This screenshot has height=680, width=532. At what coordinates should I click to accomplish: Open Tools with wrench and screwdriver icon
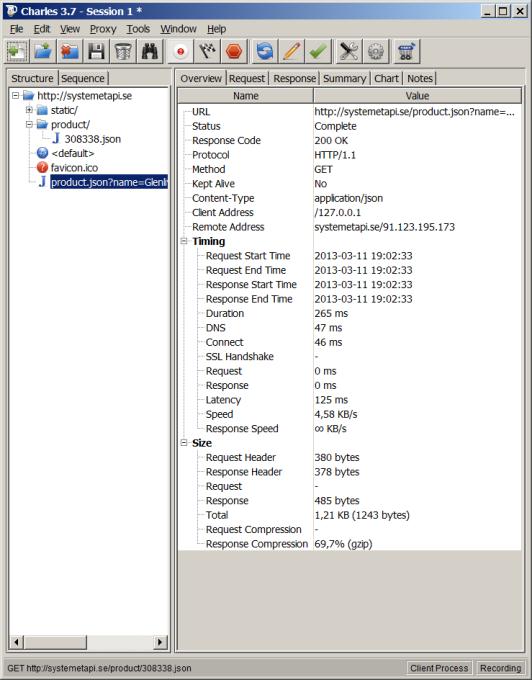[x=349, y=52]
